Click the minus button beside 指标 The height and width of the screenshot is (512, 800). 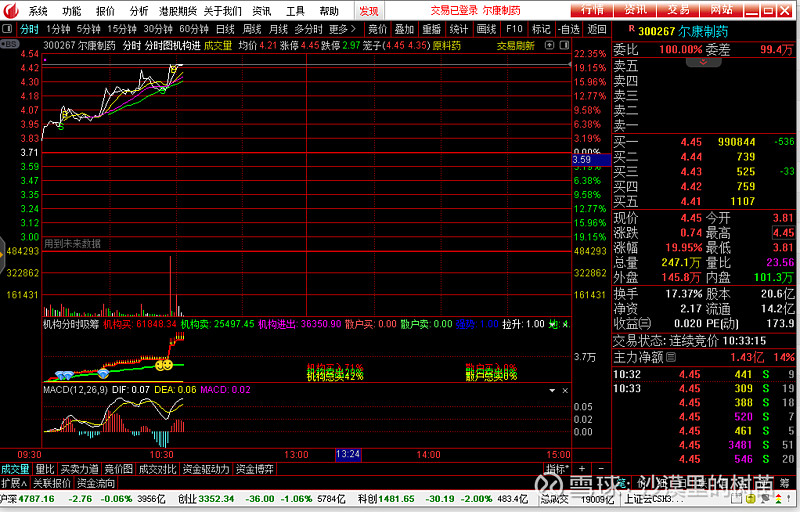tap(601, 468)
